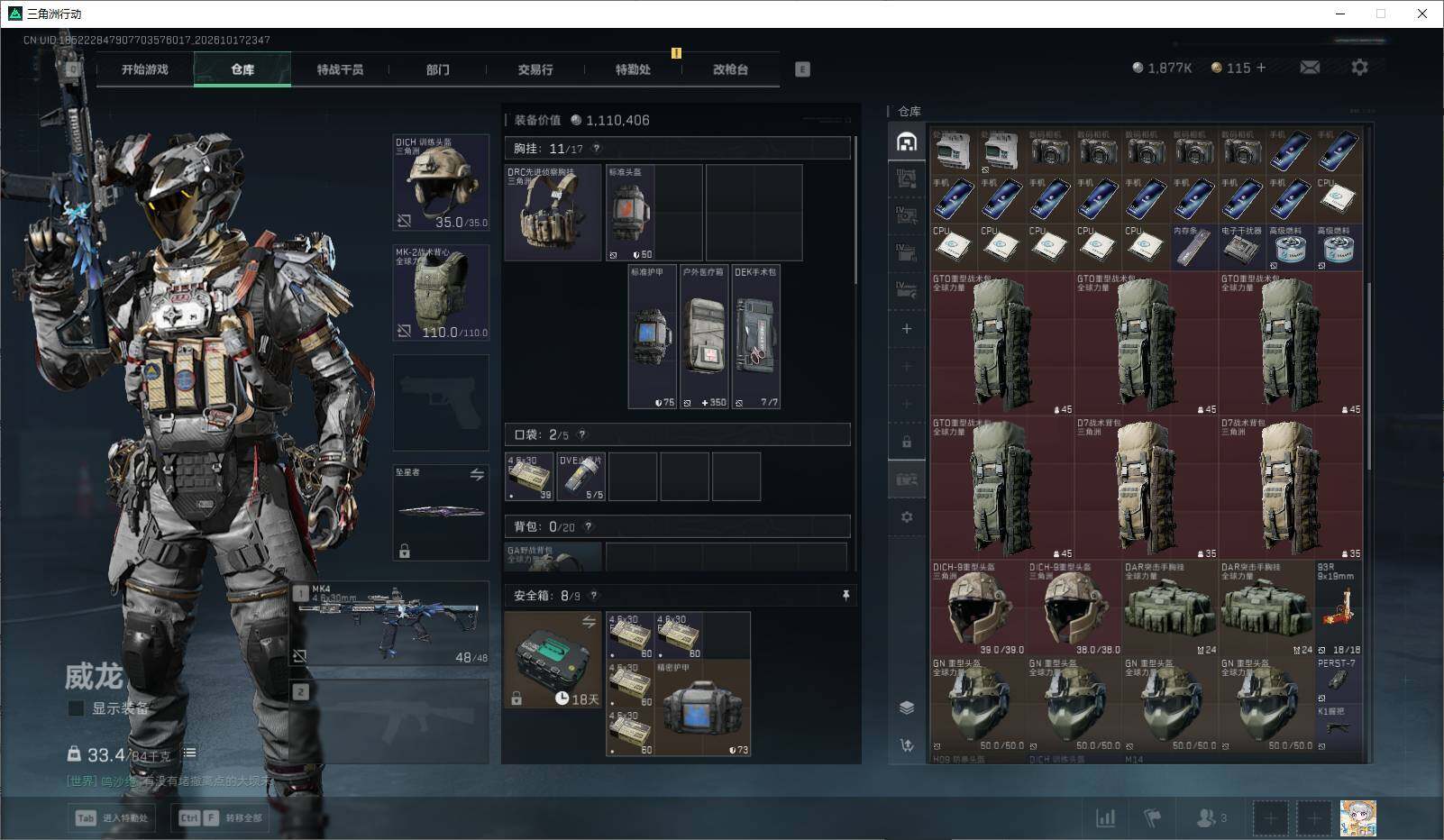
Task: Click the sort items icon at sidebar bottom
Action: coord(907,745)
